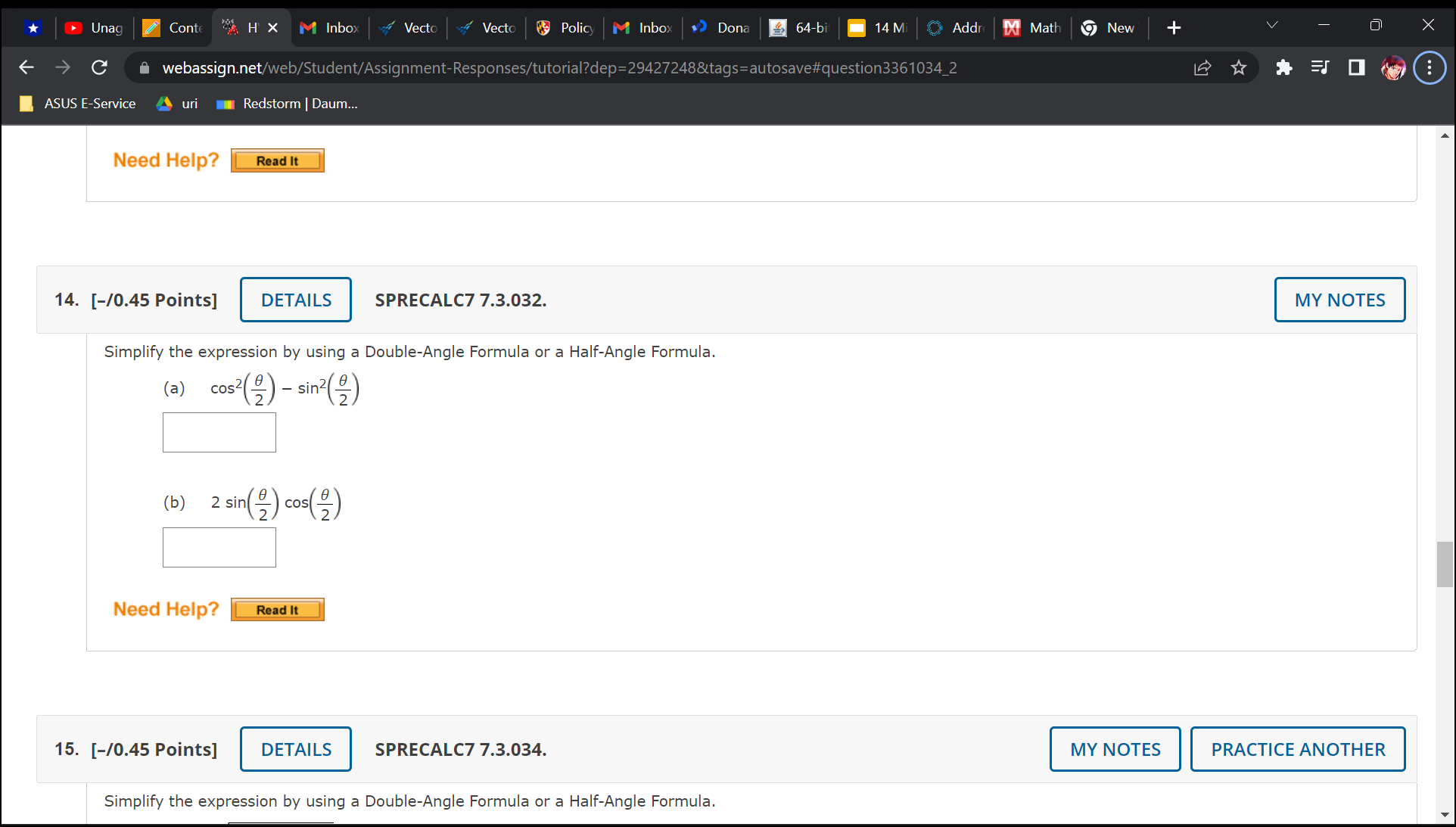This screenshot has height=827, width=1456.
Task: Share this page via share icon
Action: coord(1202,68)
